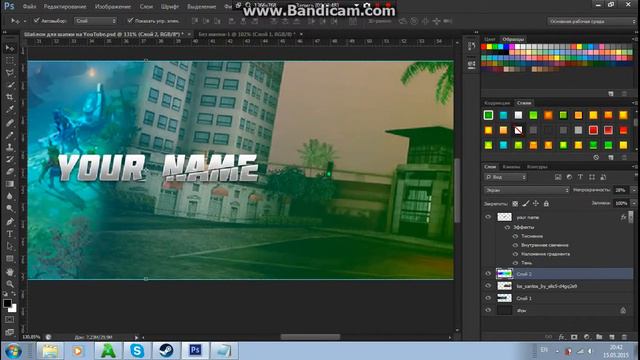Click the background color swatch
Screen dimensions: 640x360
coord(13,309)
